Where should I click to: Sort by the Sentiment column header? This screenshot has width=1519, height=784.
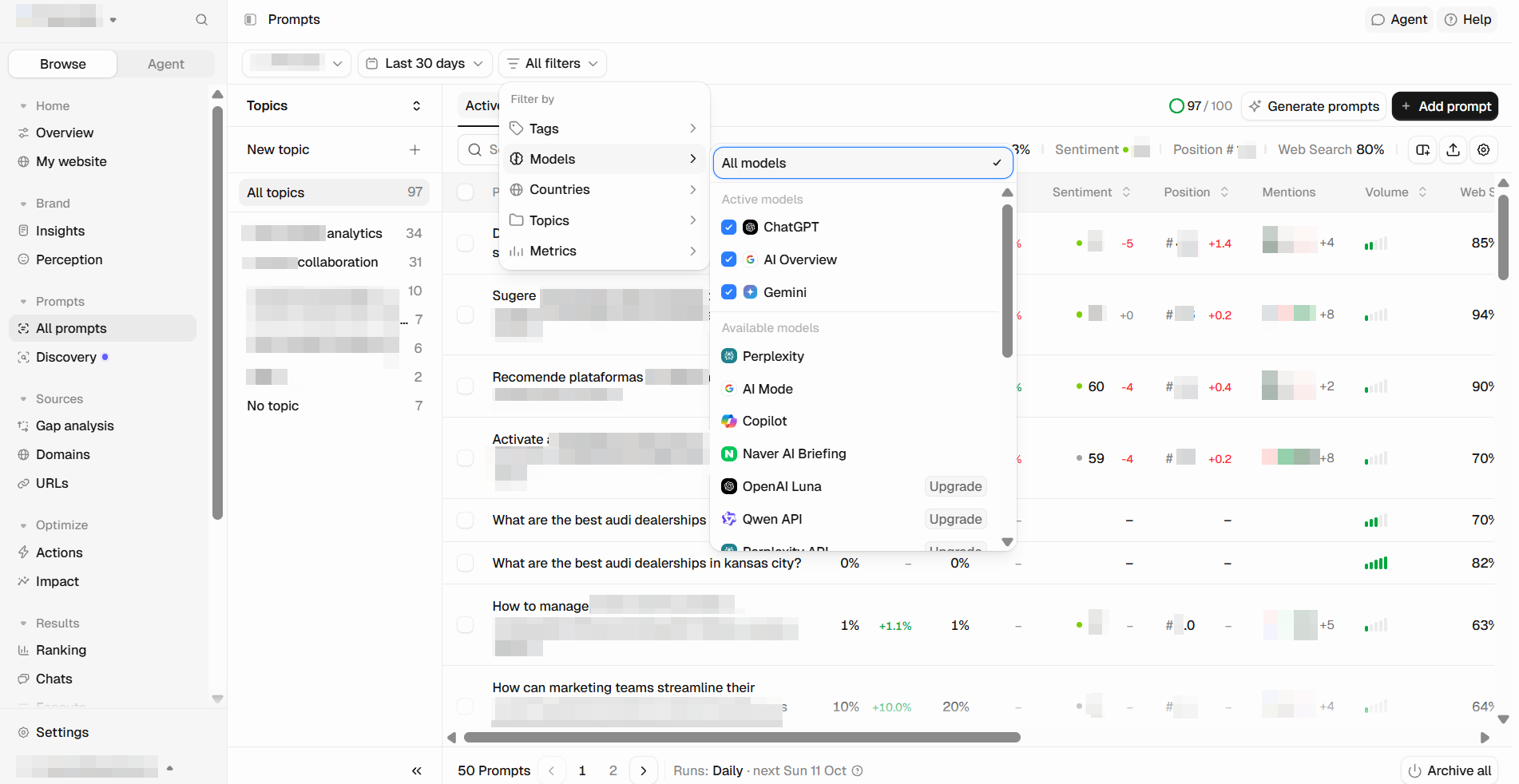pos(1090,192)
